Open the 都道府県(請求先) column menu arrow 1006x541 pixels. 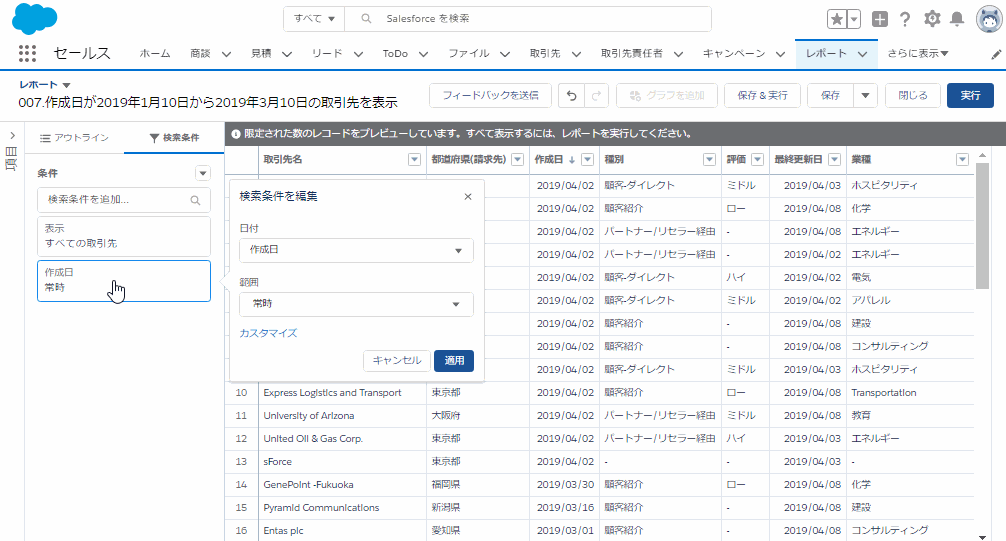(x=518, y=160)
